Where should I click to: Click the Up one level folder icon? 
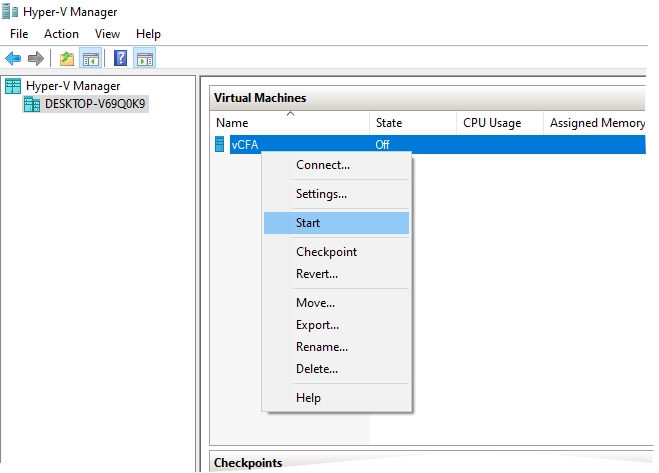click(x=66, y=58)
